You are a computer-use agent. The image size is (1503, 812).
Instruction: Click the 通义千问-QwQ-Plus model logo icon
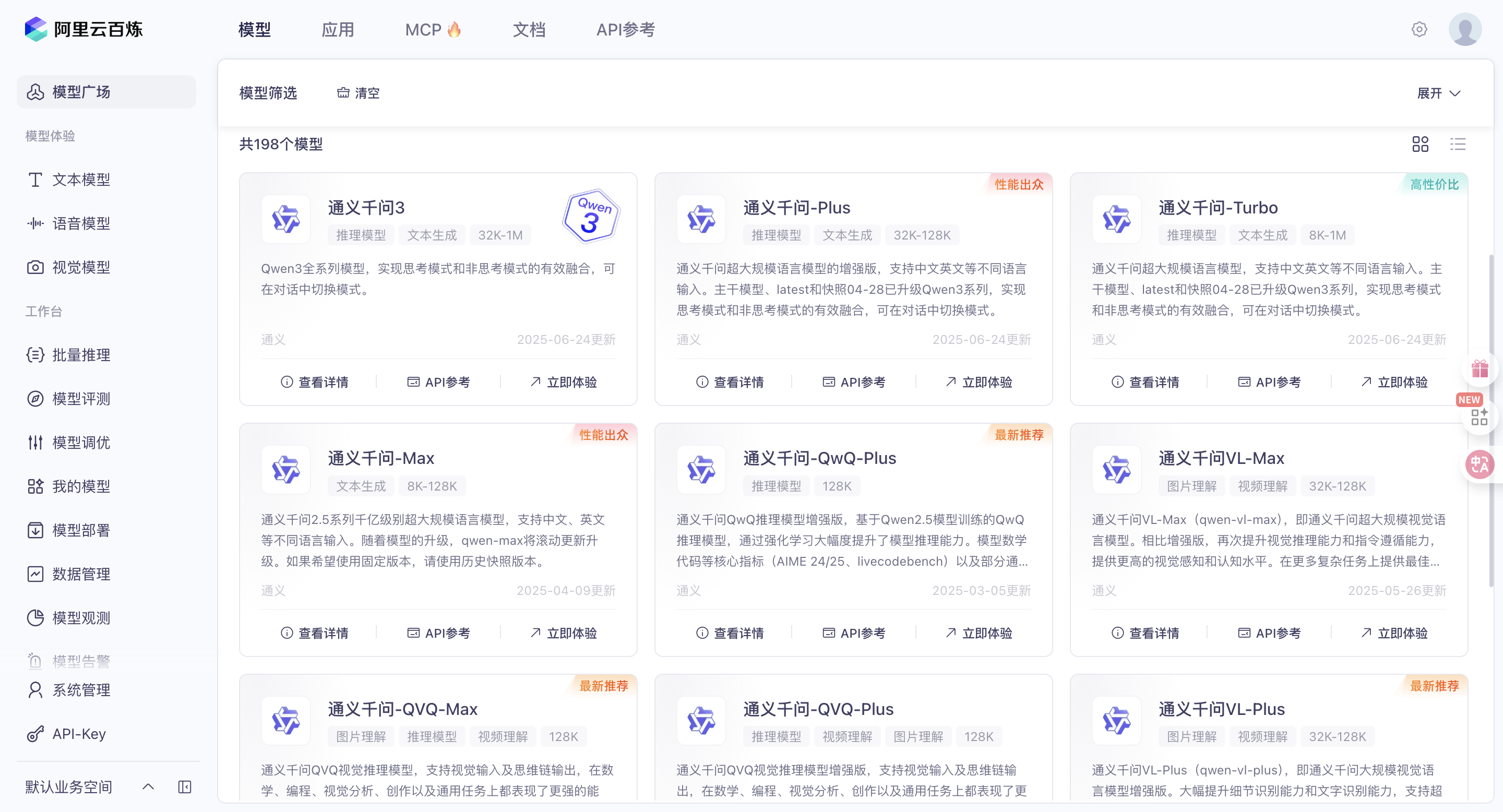tap(701, 470)
